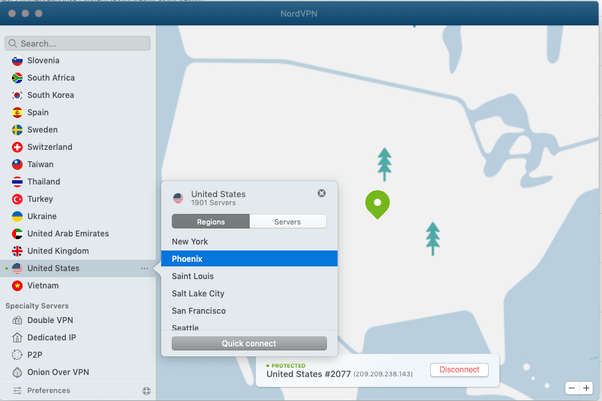
Task: Click the Quick connect button
Action: [249, 343]
